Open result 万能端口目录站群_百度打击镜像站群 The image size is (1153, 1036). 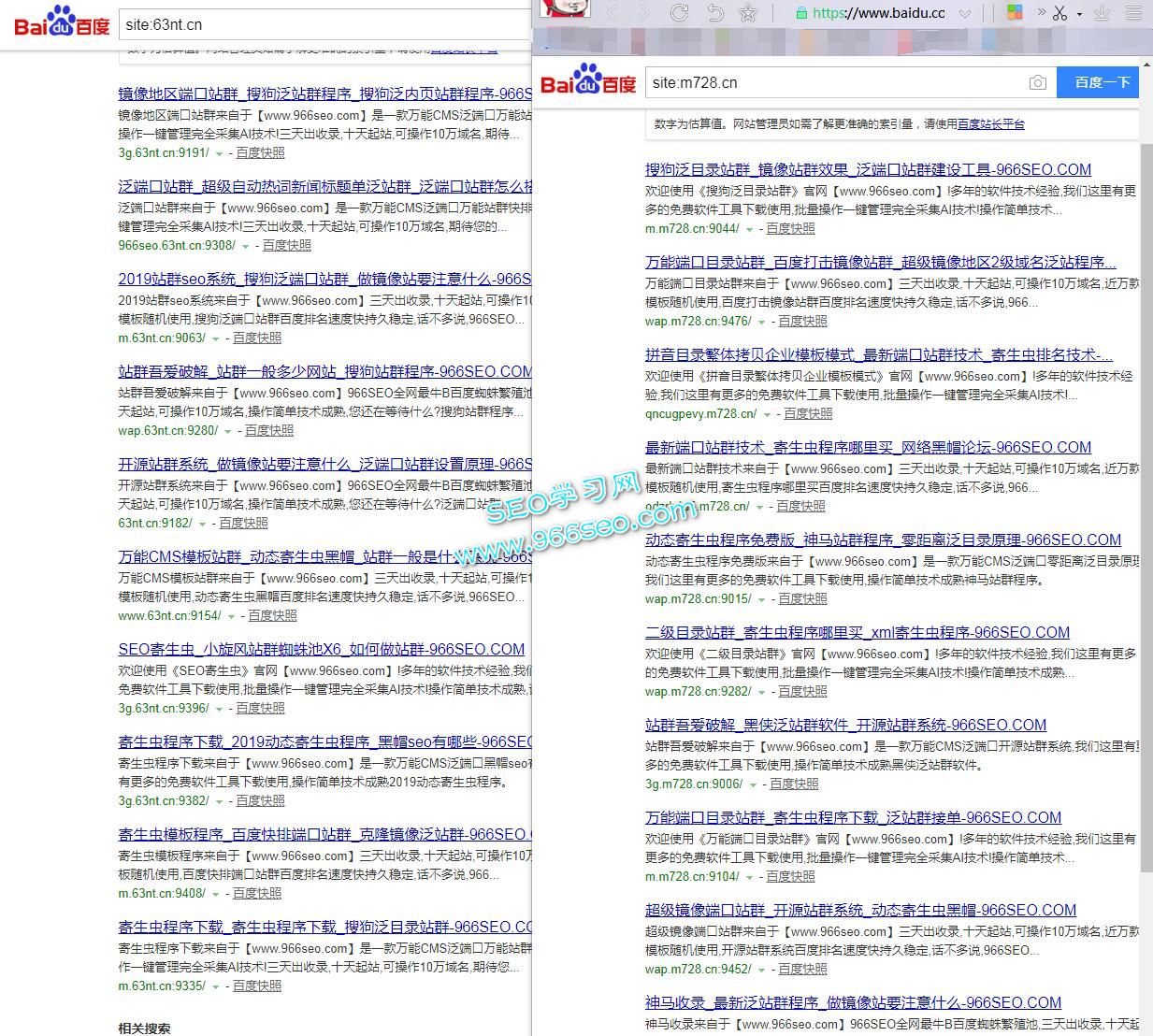[x=880, y=262]
